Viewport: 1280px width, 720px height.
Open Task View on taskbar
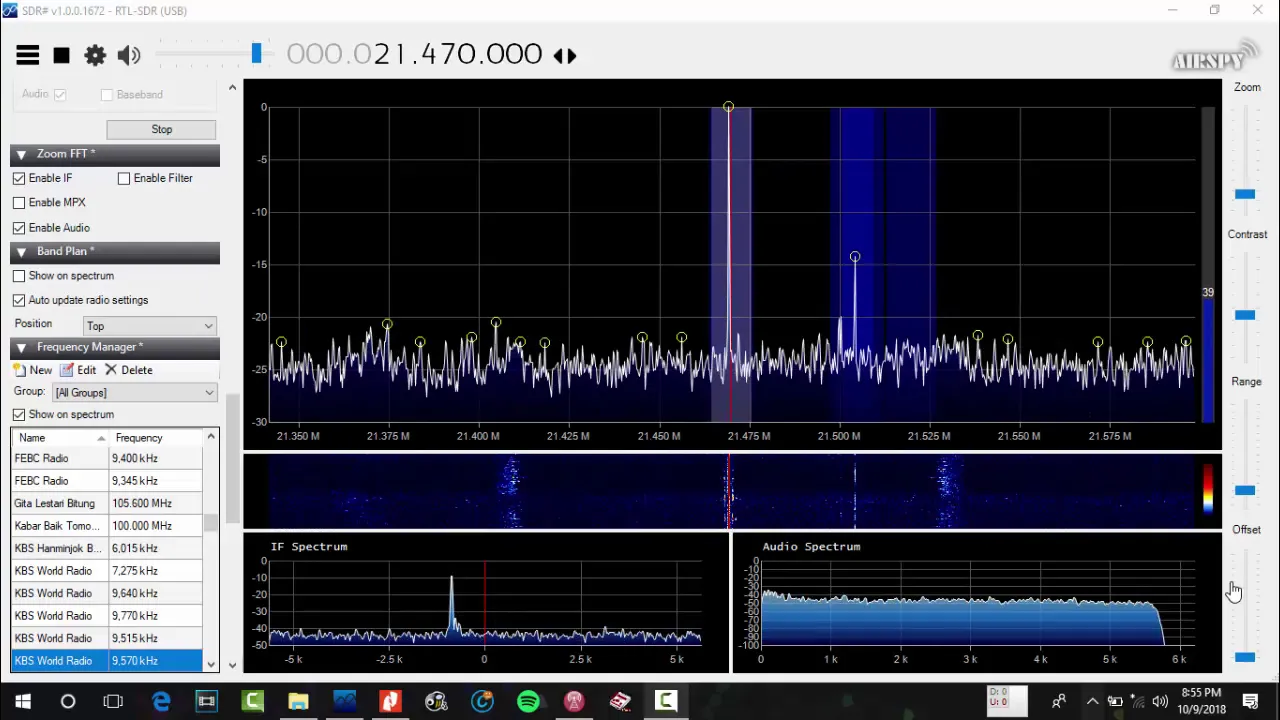(x=113, y=701)
